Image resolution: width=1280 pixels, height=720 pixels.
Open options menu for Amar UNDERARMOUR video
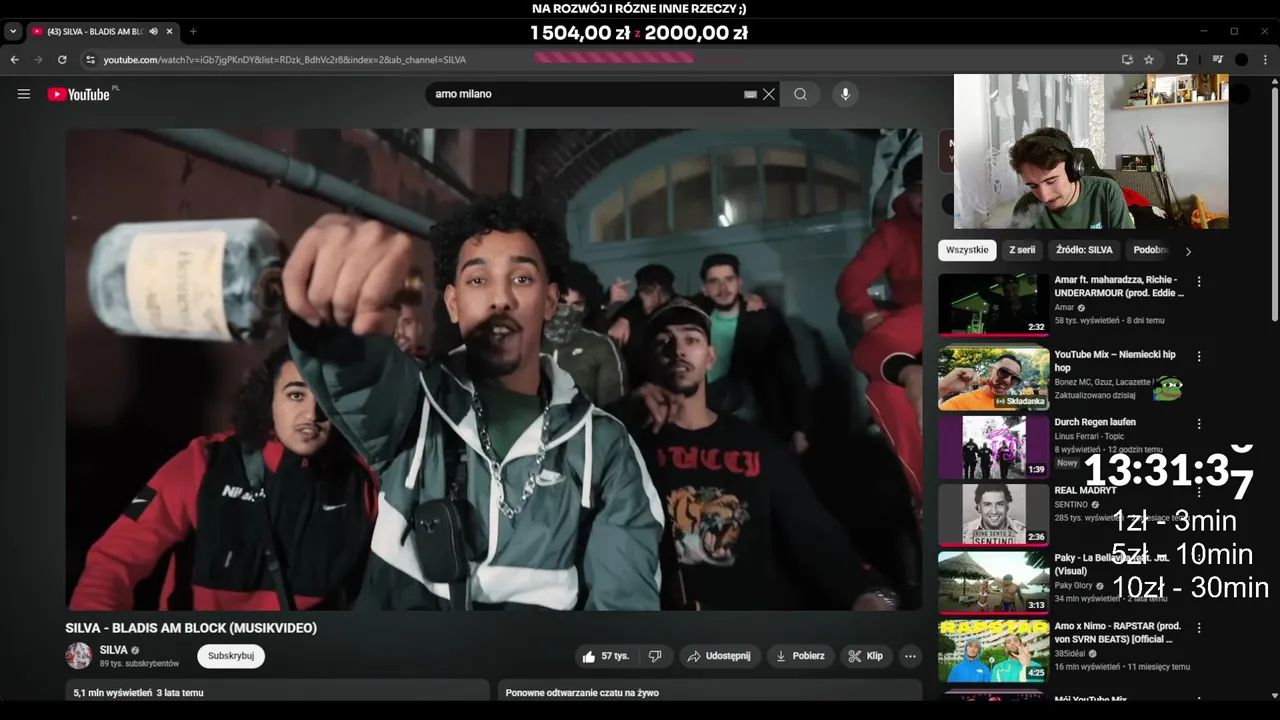[1199, 282]
